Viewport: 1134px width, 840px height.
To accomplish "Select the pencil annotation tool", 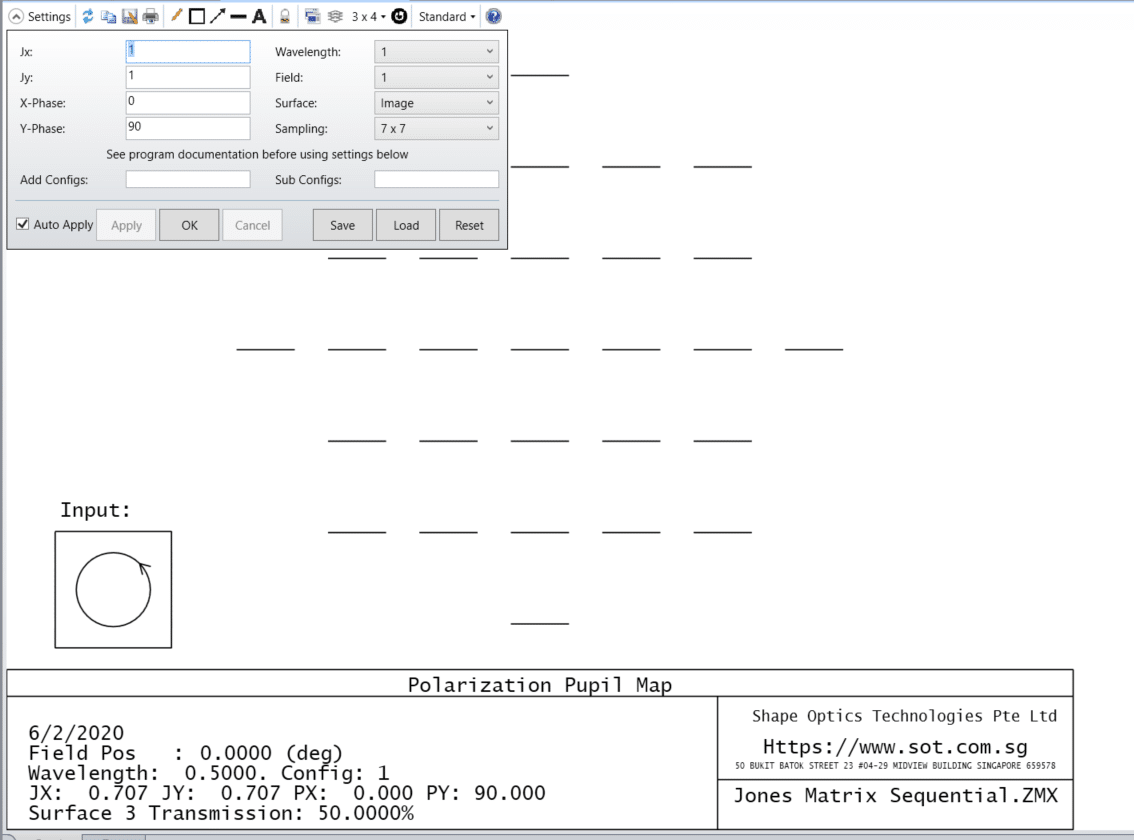I will [177, 16].
